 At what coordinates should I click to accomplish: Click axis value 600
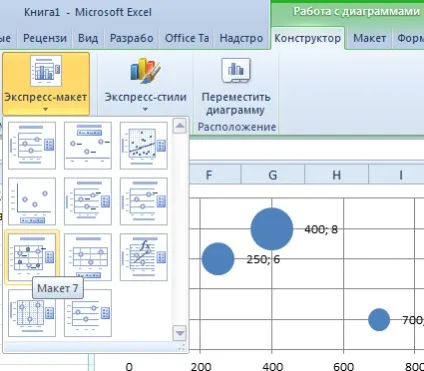click(x=344, y=366)
